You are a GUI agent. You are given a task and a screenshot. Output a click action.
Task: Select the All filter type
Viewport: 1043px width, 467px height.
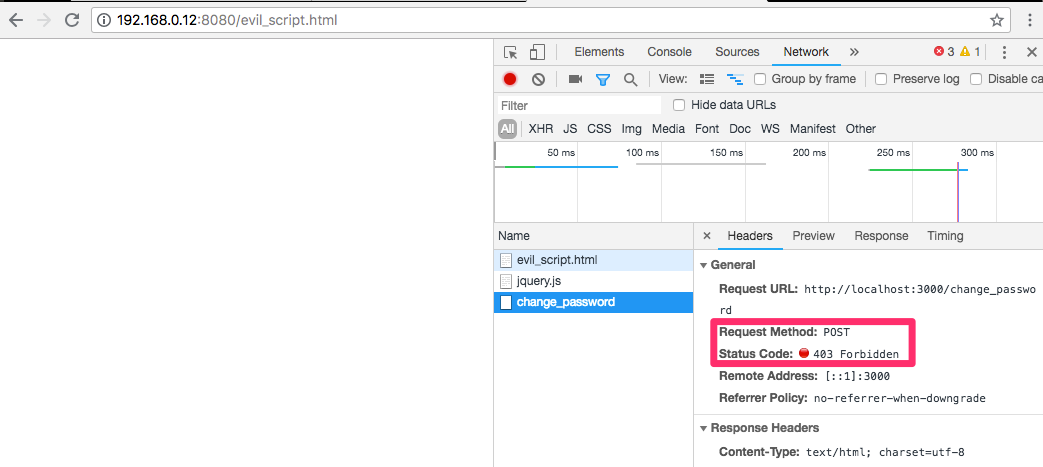click(x=508, y=129)
